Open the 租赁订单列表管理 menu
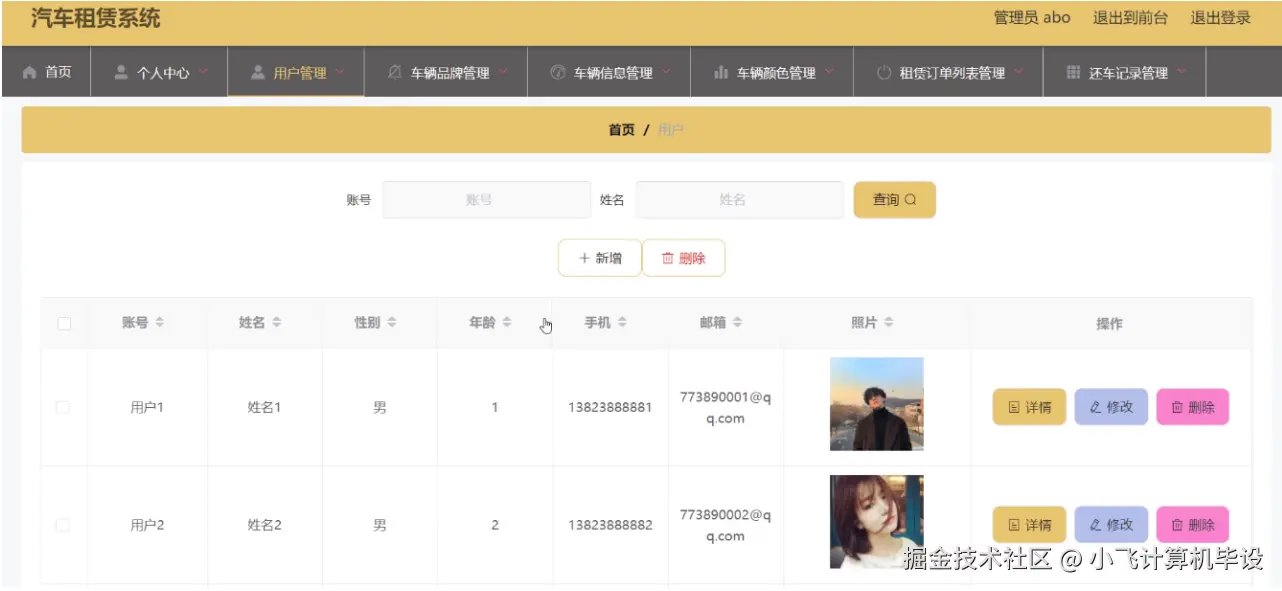Screen dimensions: 1282x591 948,72
